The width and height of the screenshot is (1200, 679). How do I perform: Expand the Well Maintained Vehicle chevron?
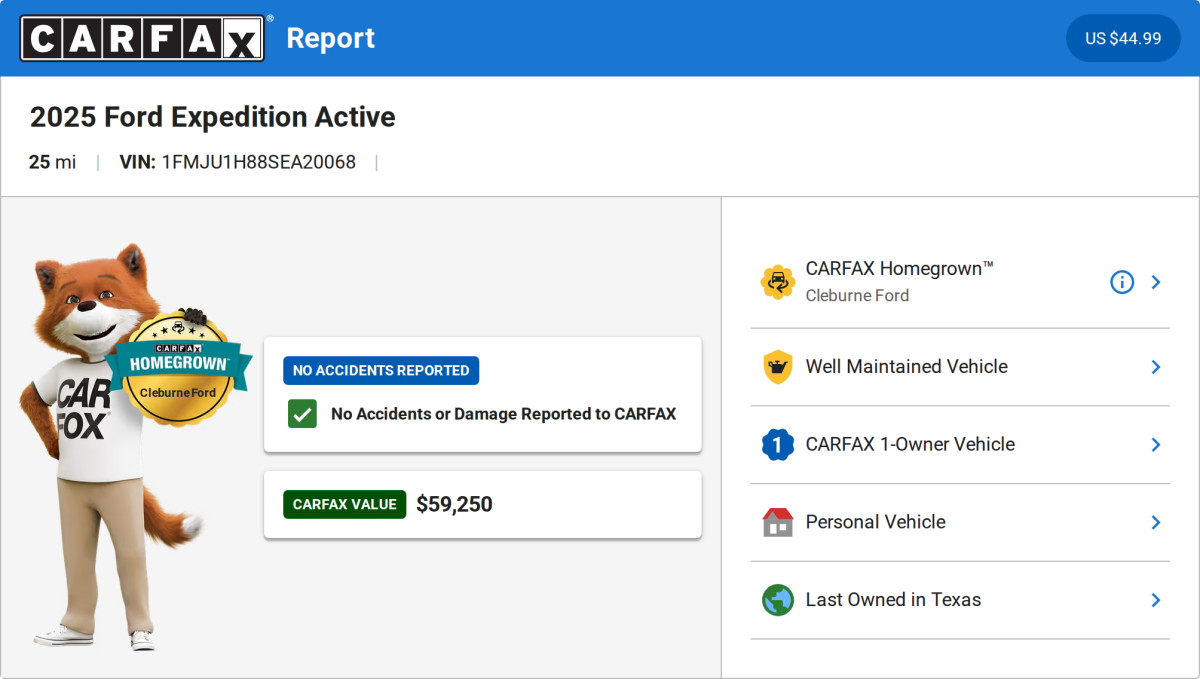[x=1156, y=367]
